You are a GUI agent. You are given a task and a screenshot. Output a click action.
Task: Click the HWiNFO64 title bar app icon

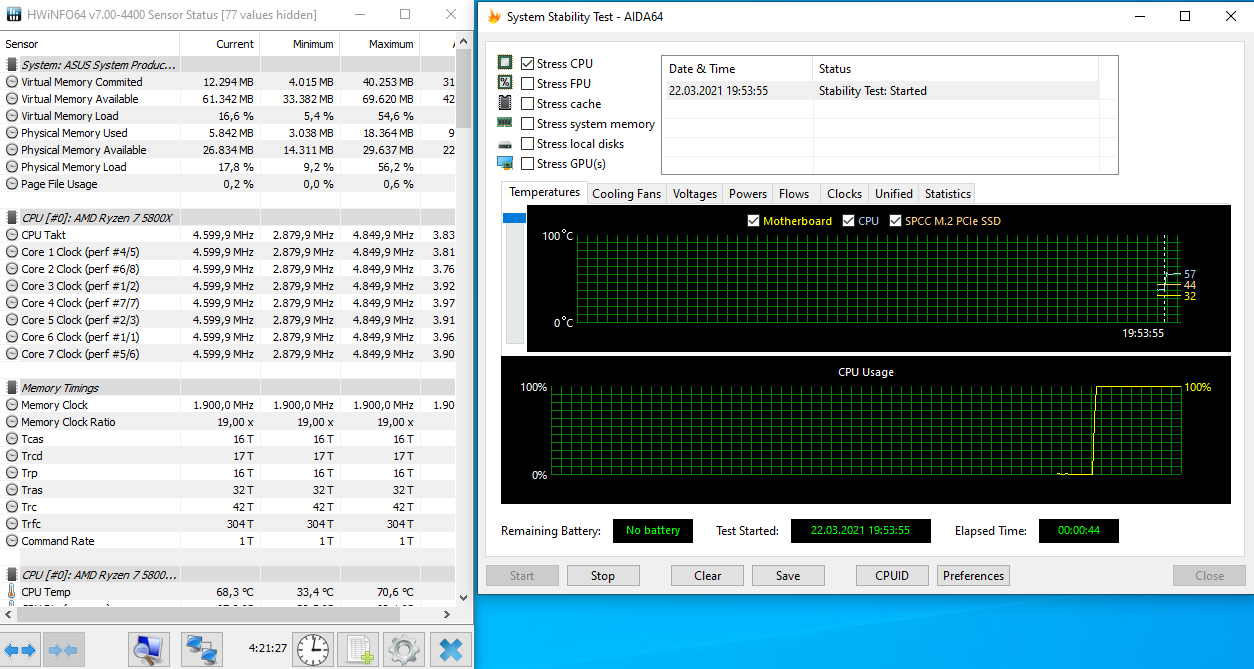(12, 15)
